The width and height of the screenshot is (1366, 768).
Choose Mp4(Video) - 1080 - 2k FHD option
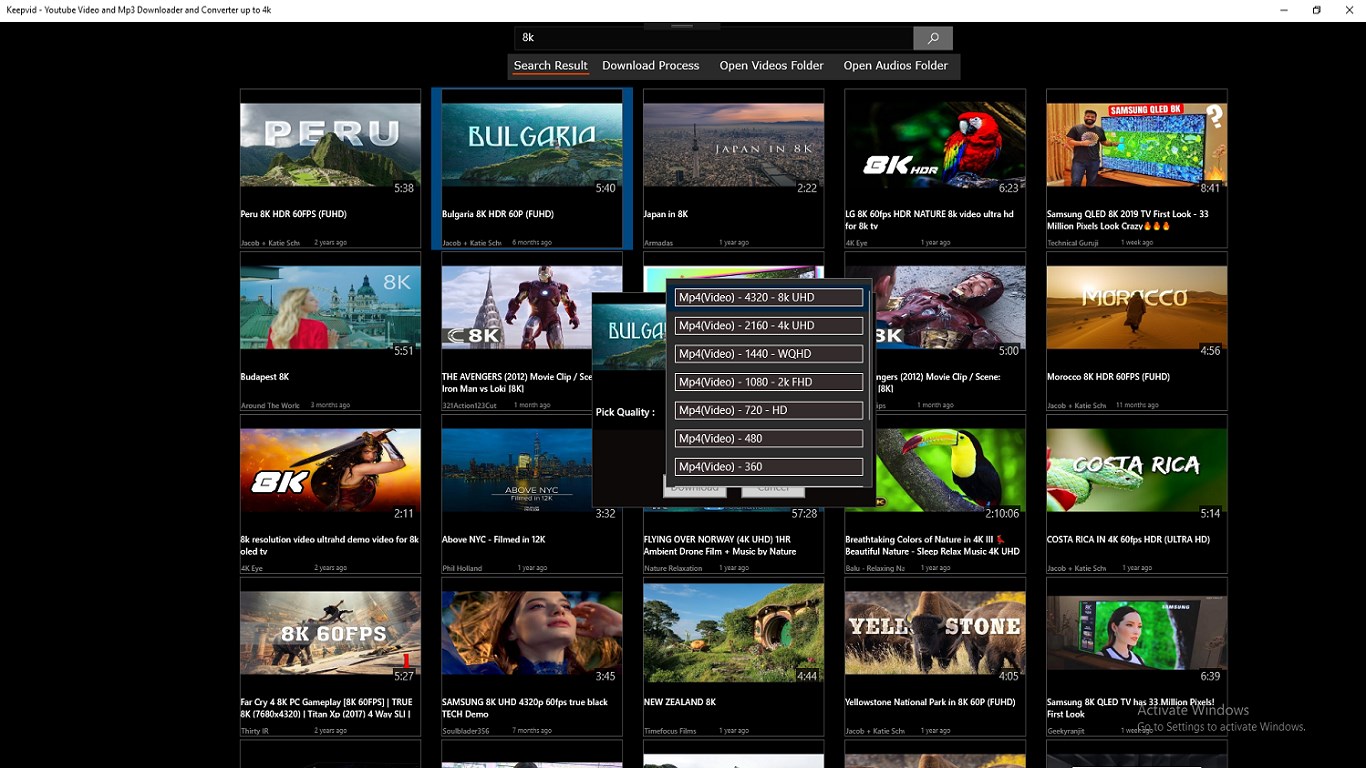(769, 382)
